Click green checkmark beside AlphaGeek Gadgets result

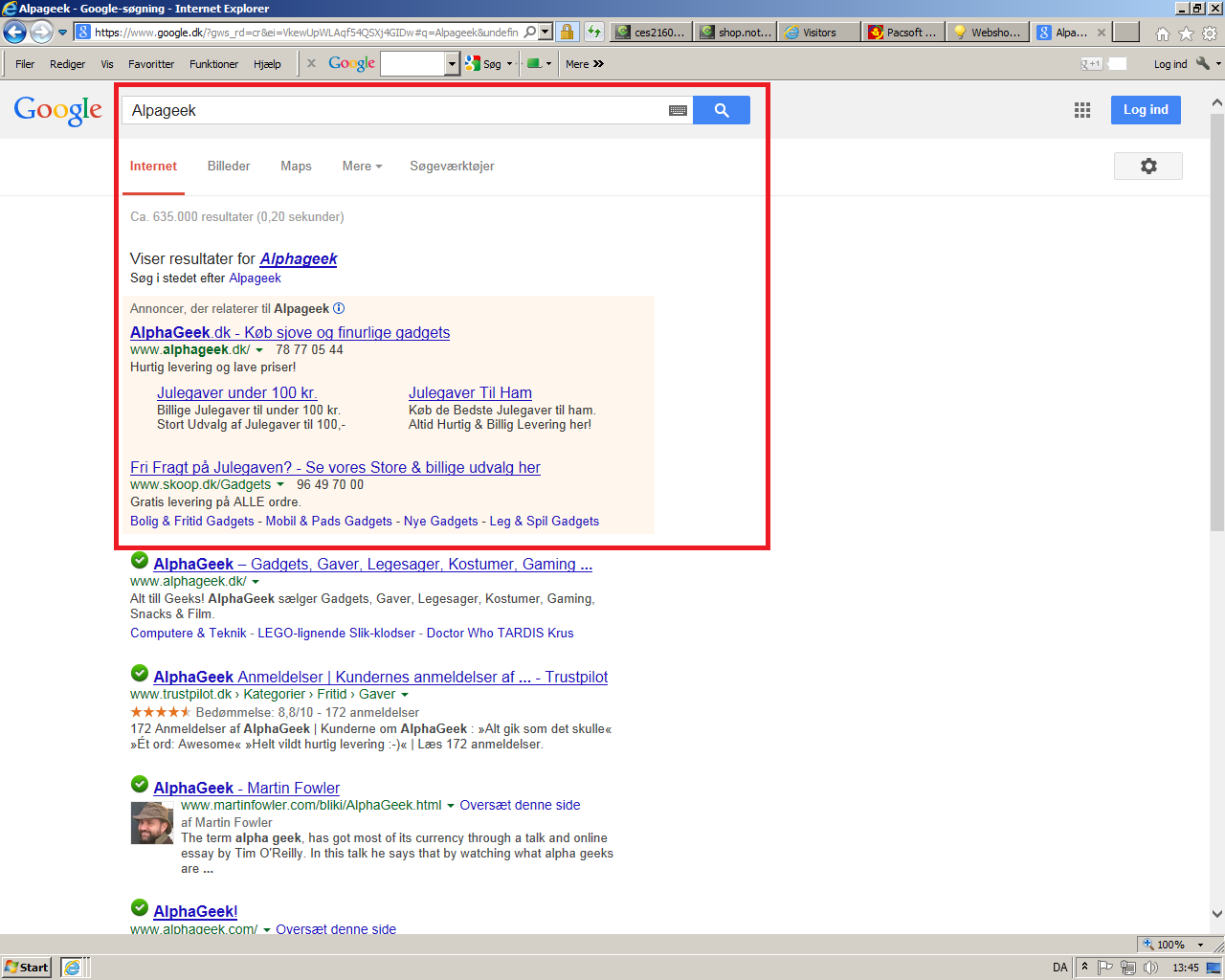(140, 560)
